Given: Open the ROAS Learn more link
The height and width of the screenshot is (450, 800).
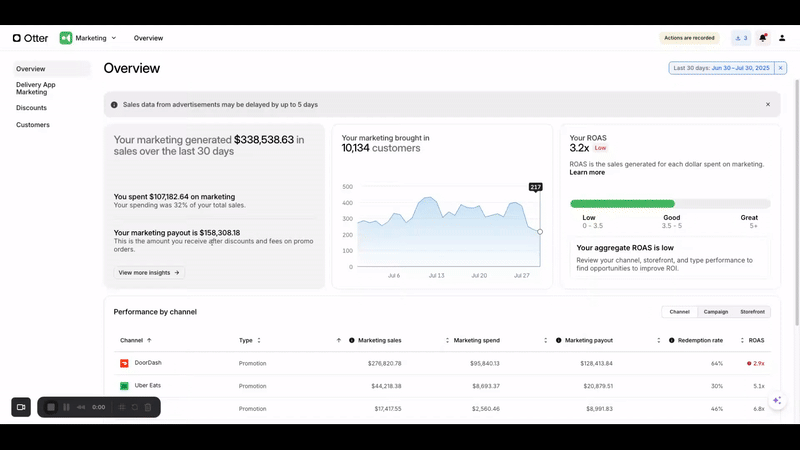Looking at the screenshot, I should click(x=587, y=172).
